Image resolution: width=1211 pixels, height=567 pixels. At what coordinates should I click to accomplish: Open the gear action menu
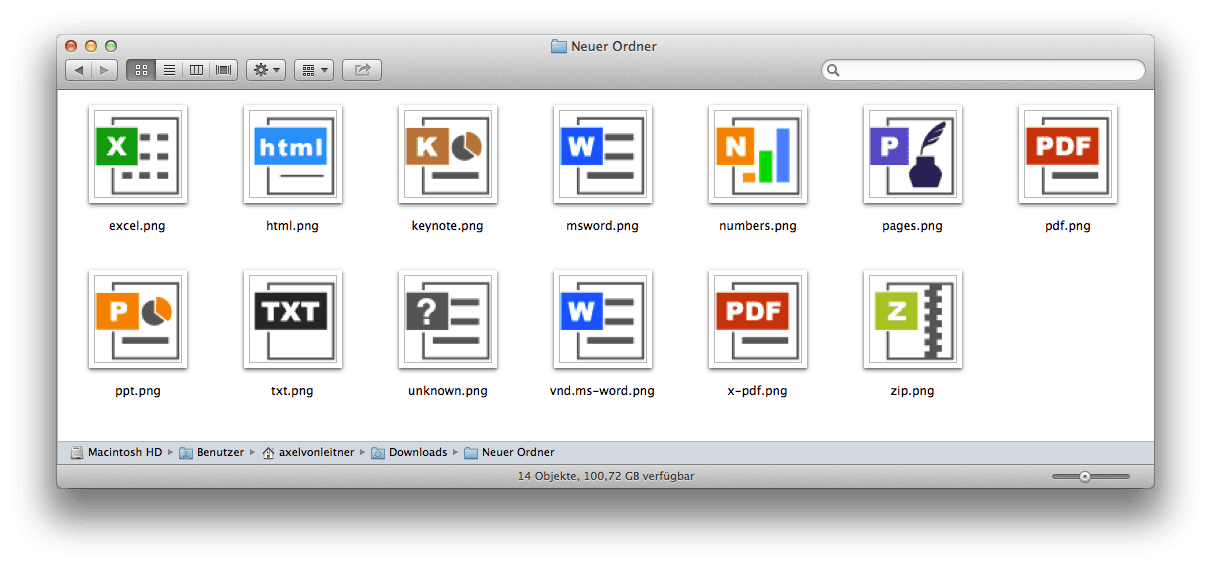click(x=266, y=70)
